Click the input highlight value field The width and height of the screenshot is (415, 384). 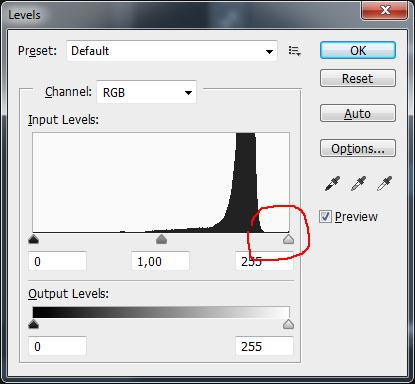pyautogui.click(x=264, y=261)
